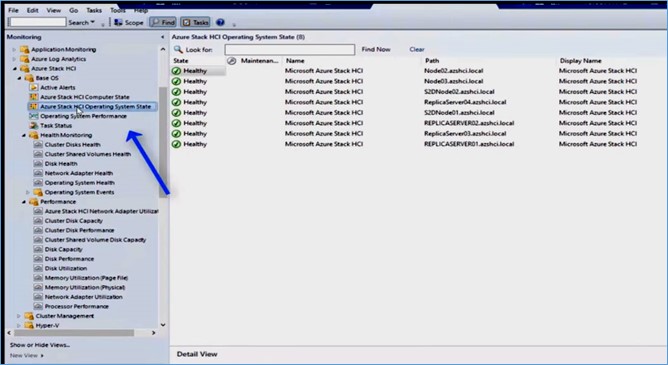Image resolution: width=668 pixels, height=365 pixels.
Task: Open the Active Alerts view icon
Action: (33, 87)
